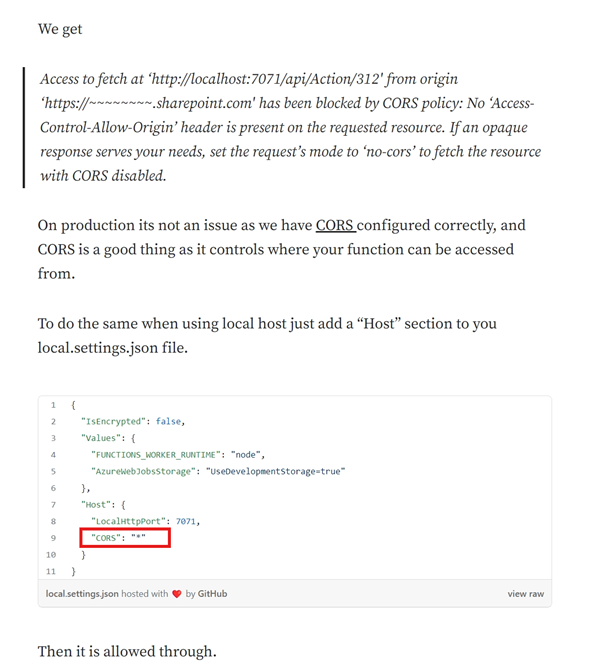605x671 pixels.
Task: Click the red-highlighted "CORS": "*" entry
Action: pyautogui.click(x=125, y=538)
